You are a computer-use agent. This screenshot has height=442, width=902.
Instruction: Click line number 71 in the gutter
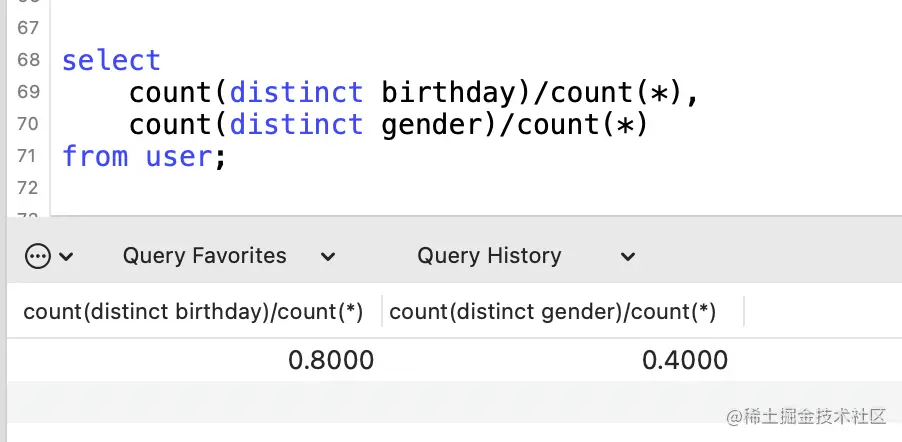click(x=28, y=156)
